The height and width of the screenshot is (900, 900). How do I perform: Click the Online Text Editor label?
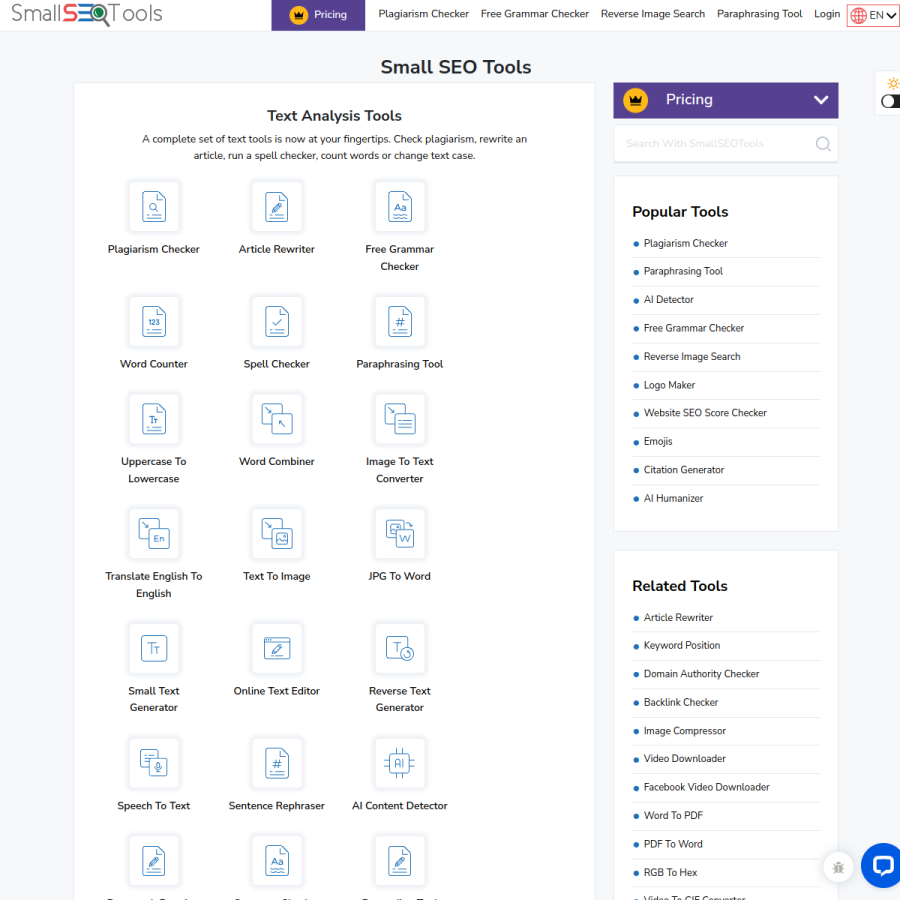coord(277,691)
